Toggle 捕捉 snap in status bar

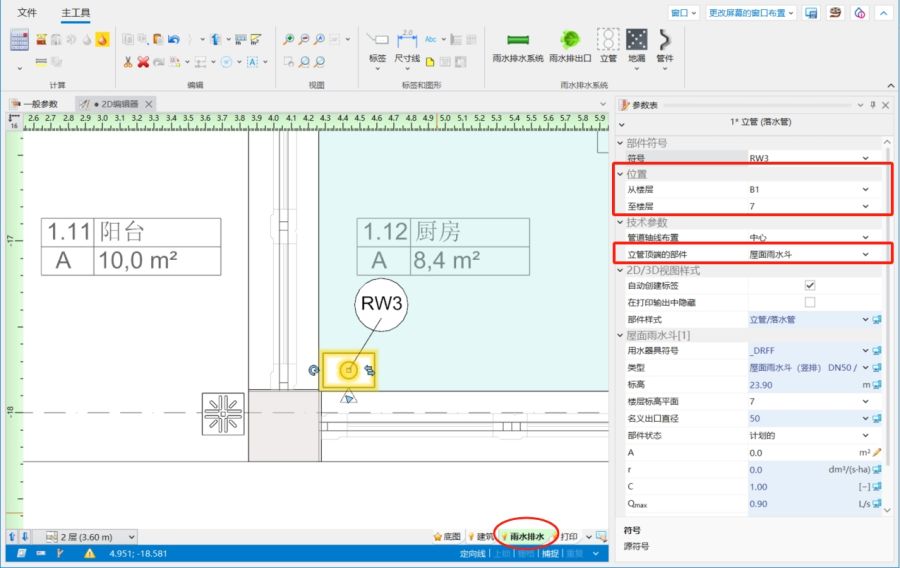pyautogui.click(x=550, y=553)
